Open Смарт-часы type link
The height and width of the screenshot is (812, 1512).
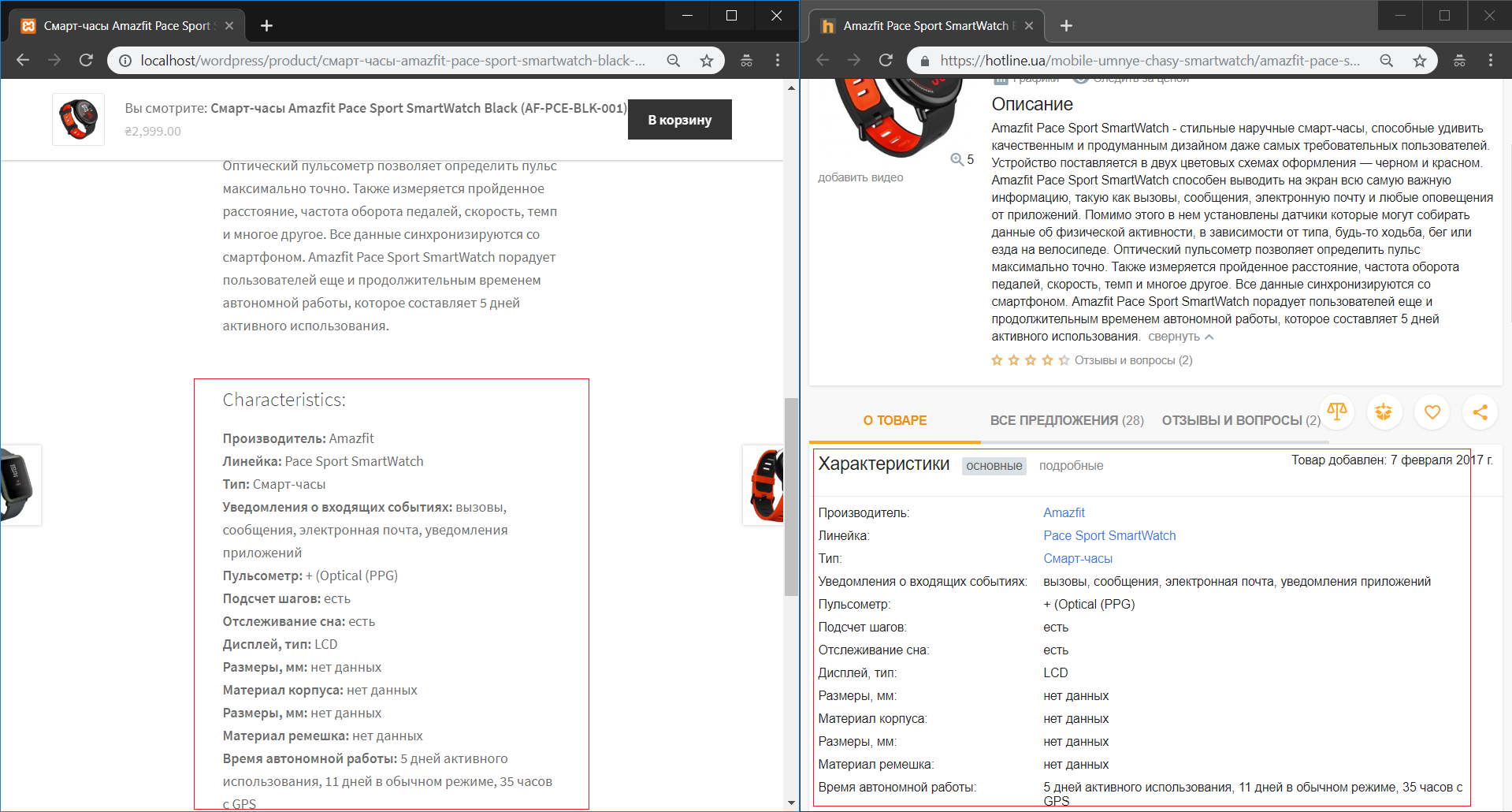[1078, 558]
